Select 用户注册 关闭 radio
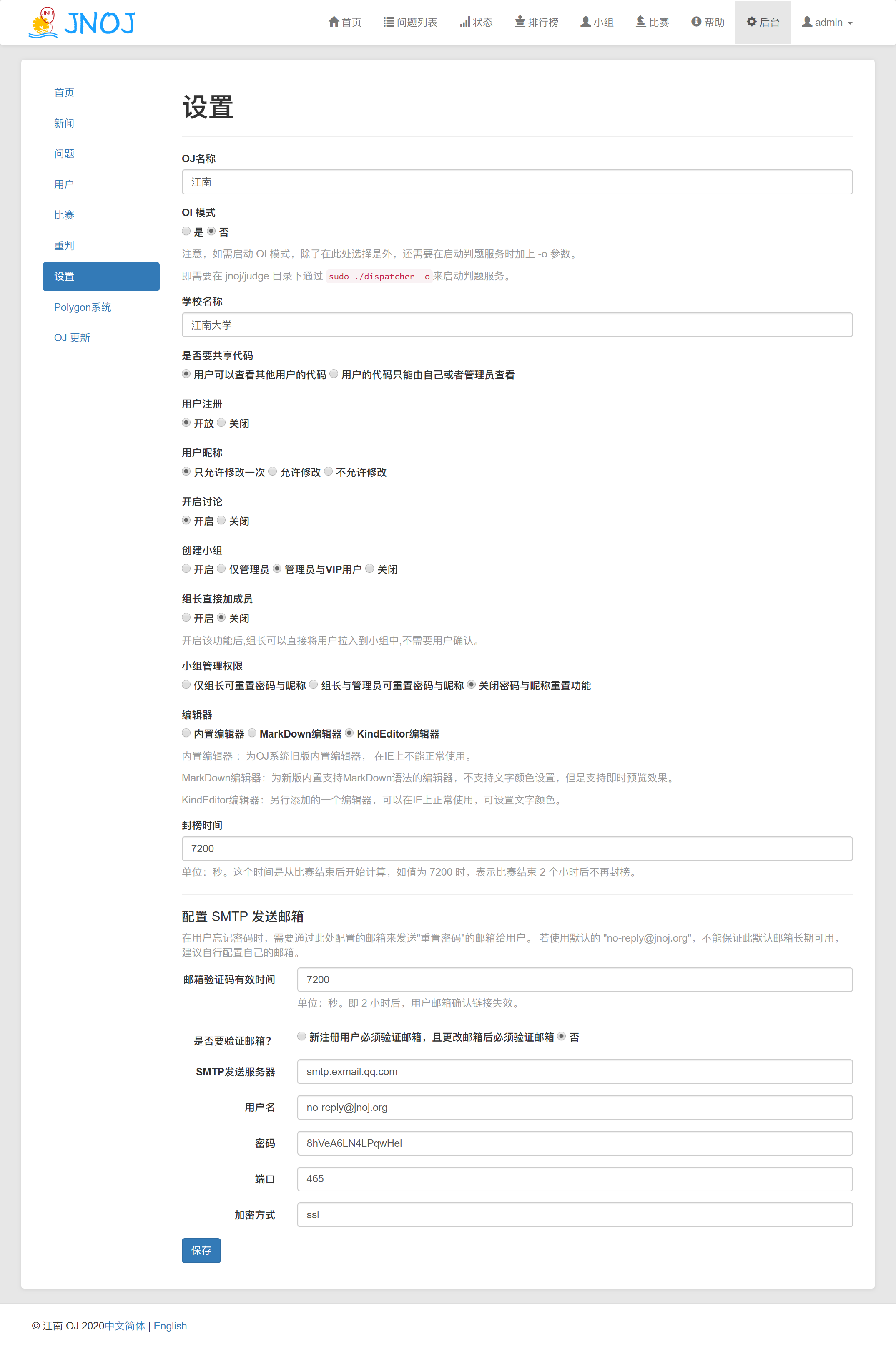This screenshot has height=1347, width=896. pos(221,423)
